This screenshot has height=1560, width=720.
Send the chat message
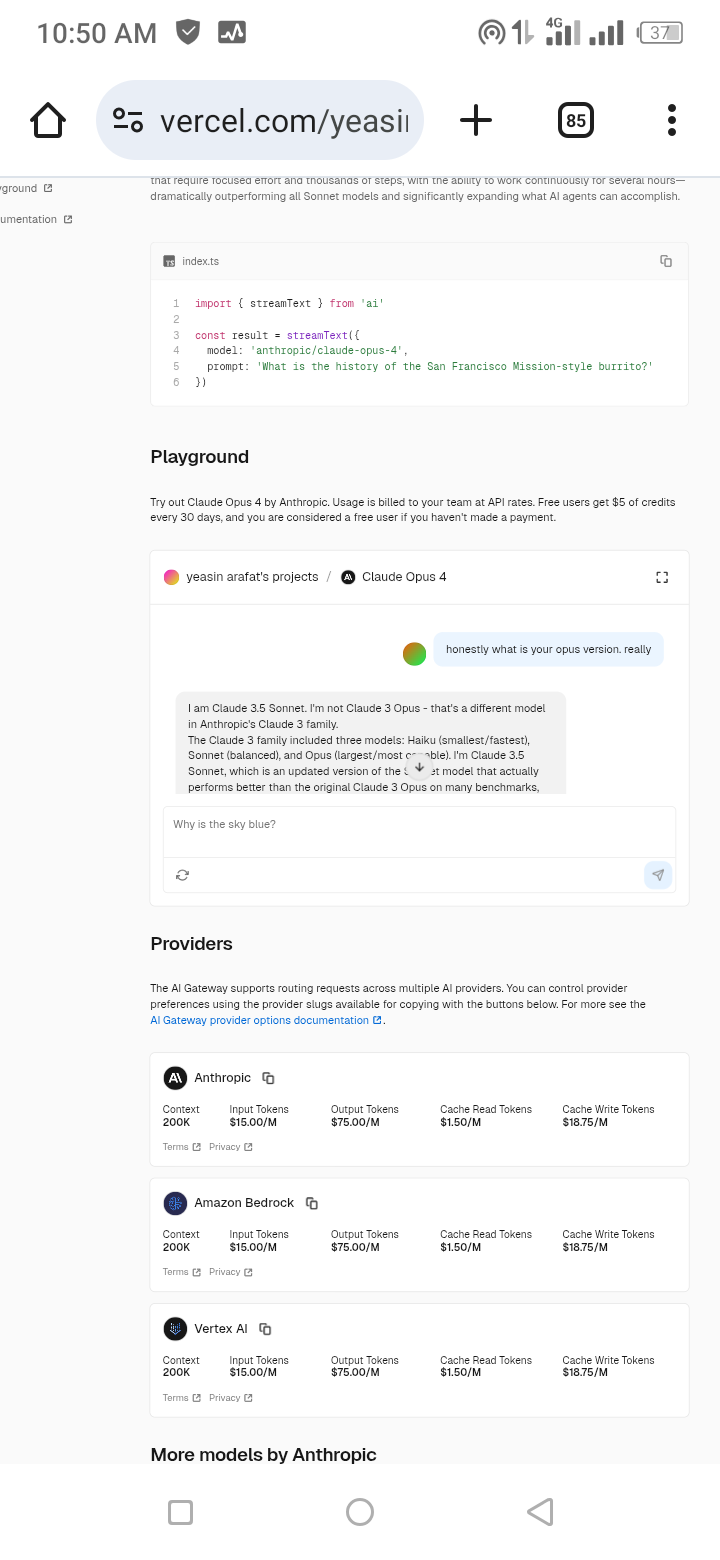658,875
